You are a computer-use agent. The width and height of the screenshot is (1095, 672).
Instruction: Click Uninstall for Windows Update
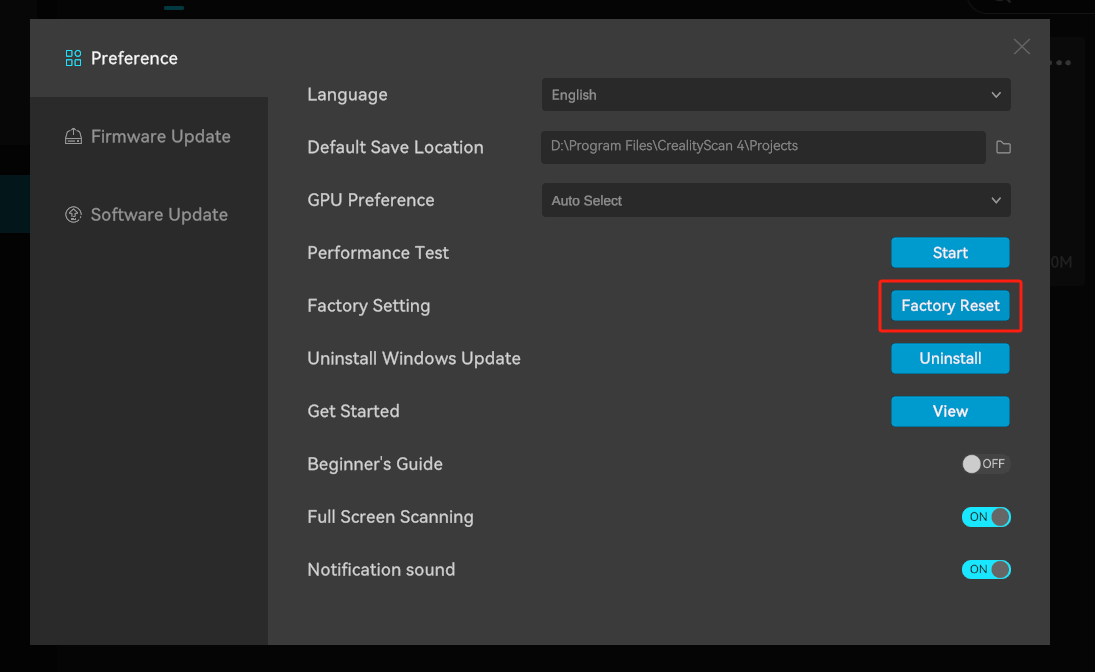click(950, 358)
